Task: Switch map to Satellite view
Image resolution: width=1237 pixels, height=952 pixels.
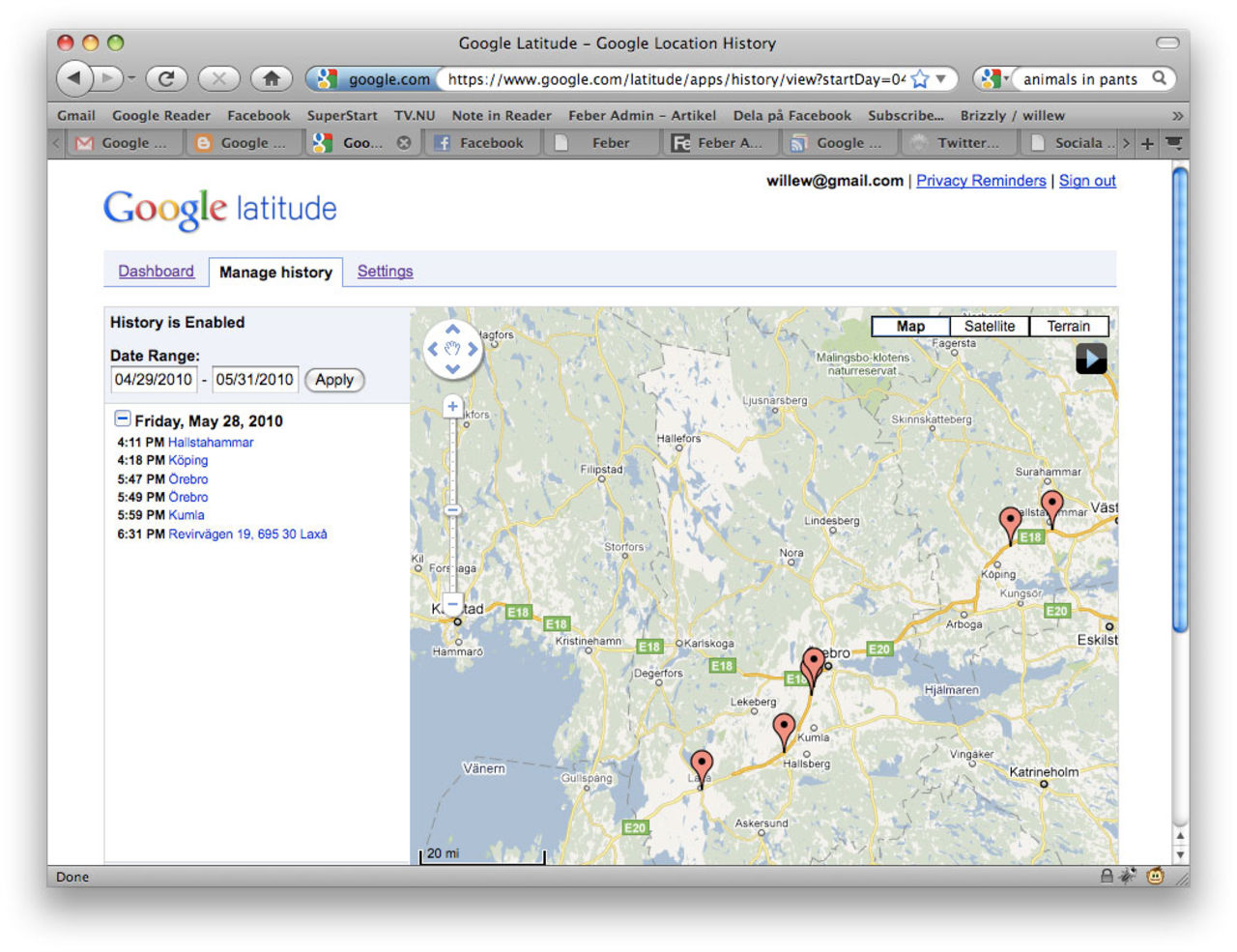Action: [990, 326]
